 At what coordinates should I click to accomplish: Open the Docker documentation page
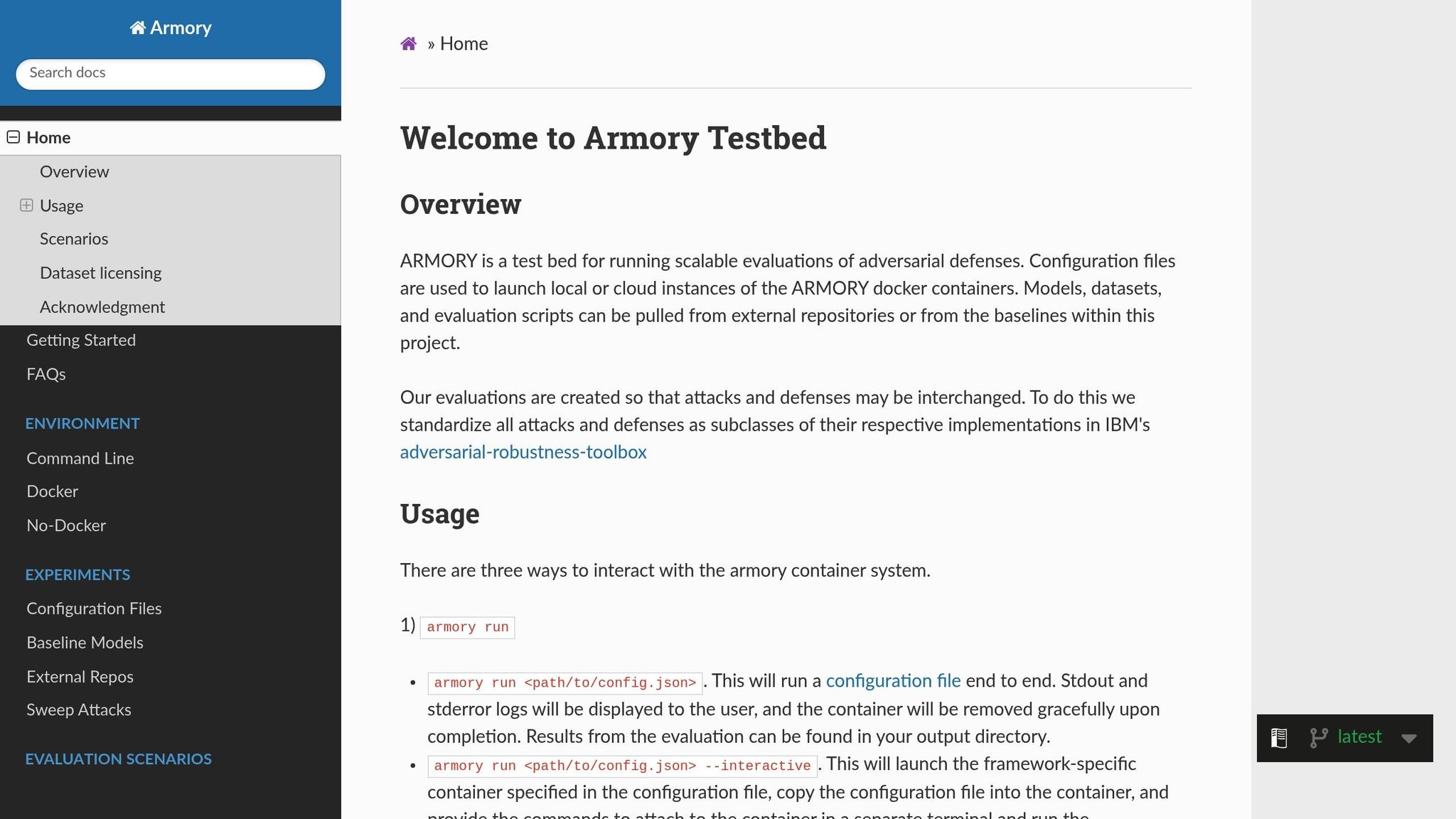[53, 492]
